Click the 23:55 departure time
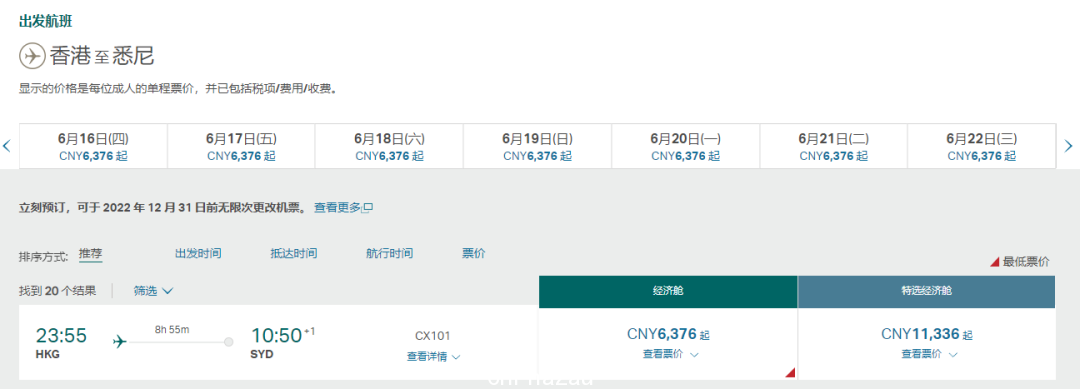The width and height of the screenshot is (1080, 389). pos(61,335)
